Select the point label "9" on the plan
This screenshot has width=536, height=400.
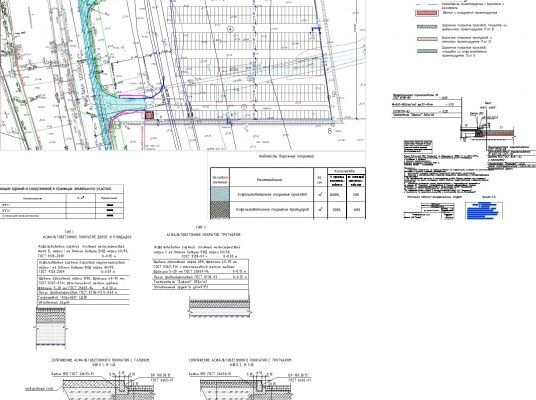point(334,94)
